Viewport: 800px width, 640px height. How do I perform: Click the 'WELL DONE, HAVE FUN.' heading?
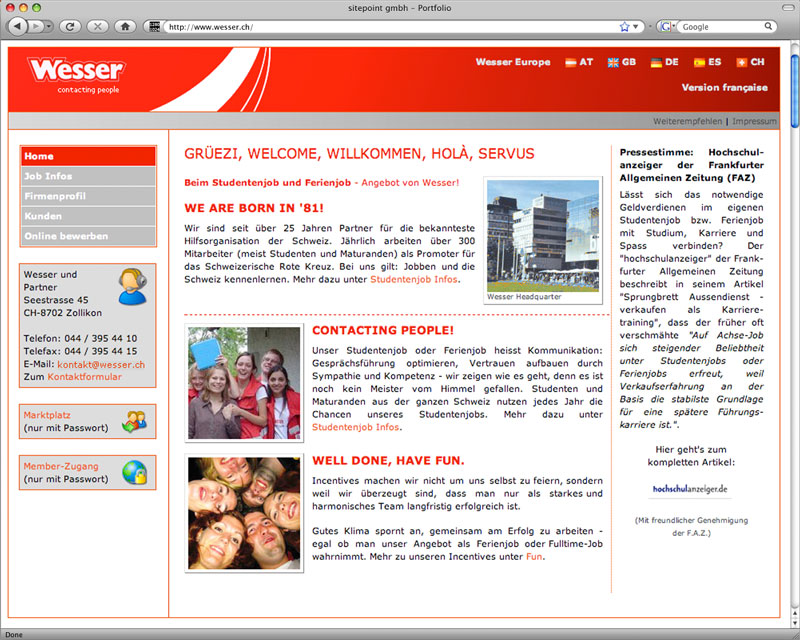point(388,461)
